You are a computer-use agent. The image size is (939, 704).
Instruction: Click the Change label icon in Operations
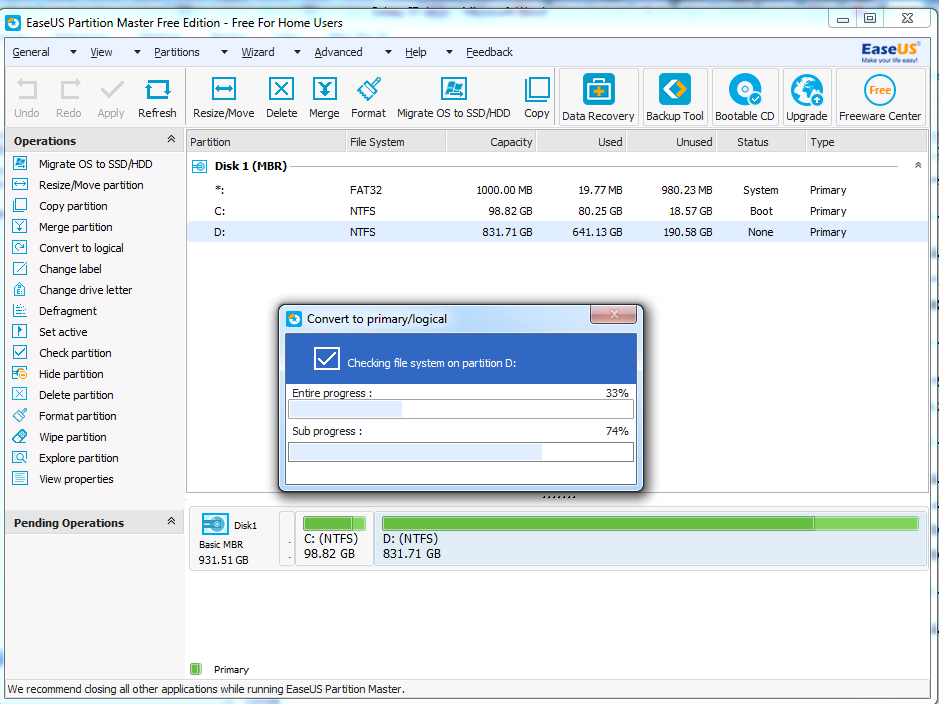click(x=20, y=269)
